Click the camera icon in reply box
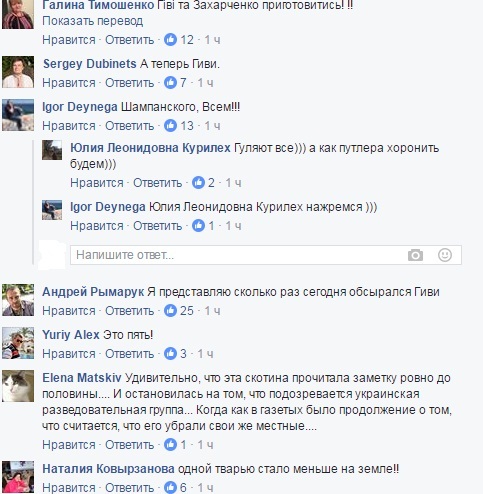Image resolution: width=483 pixels, height=494 pixels. [415, 255]
